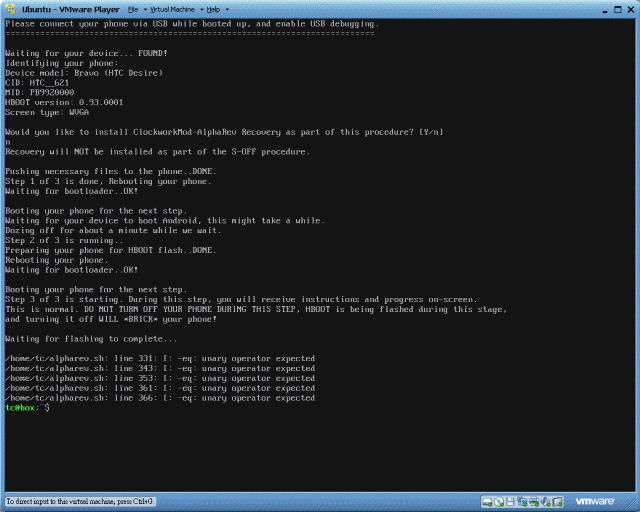Click the floppy drive status icon
Image resolution: width=640 pixels, height=512 pixels.
click(510, 501)
